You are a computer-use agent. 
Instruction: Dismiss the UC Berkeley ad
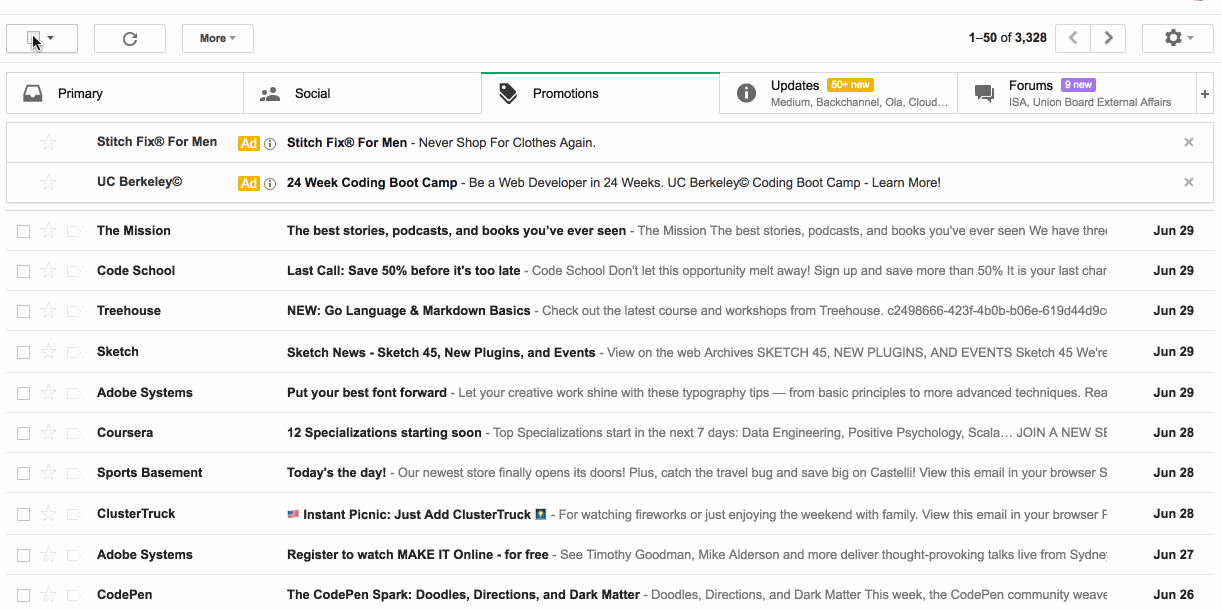1189,182
